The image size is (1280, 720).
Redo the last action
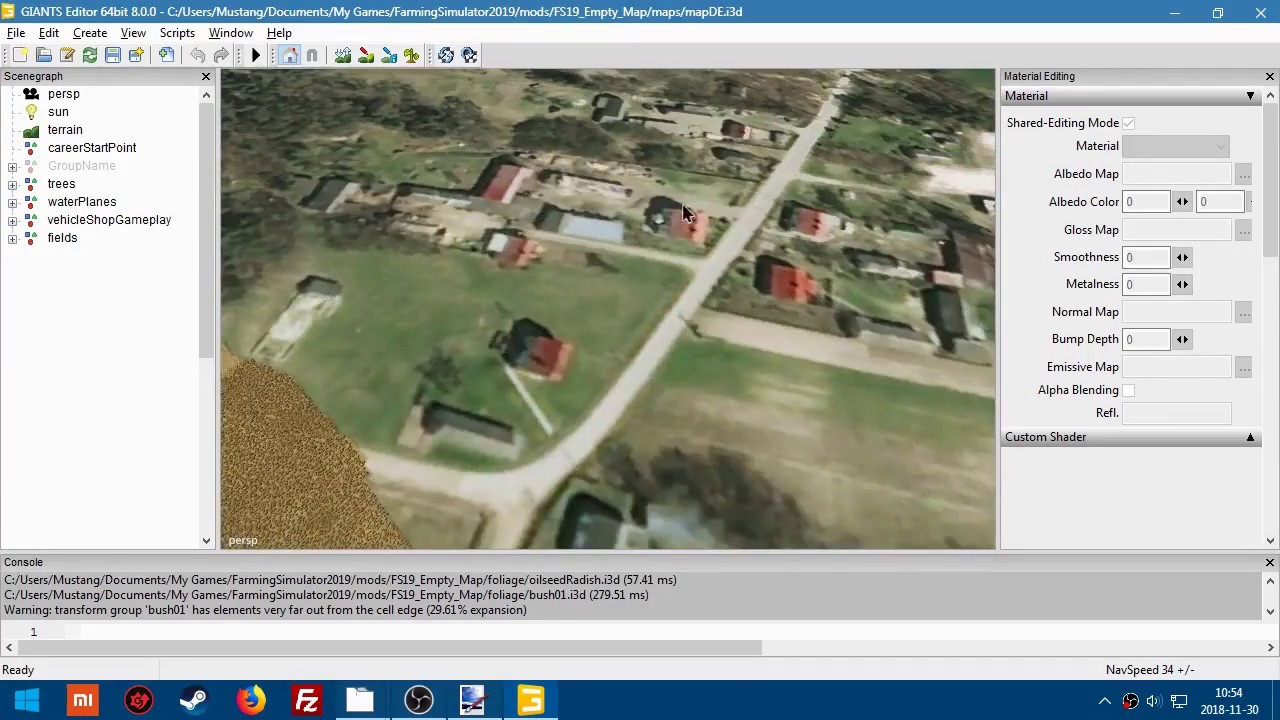(x=220, y=55)
